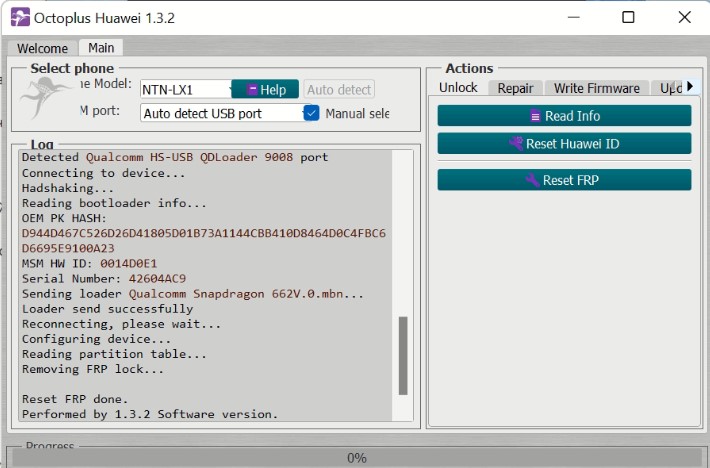Click the 'Serial Number: 42604AC9' log line

point(104,278)
